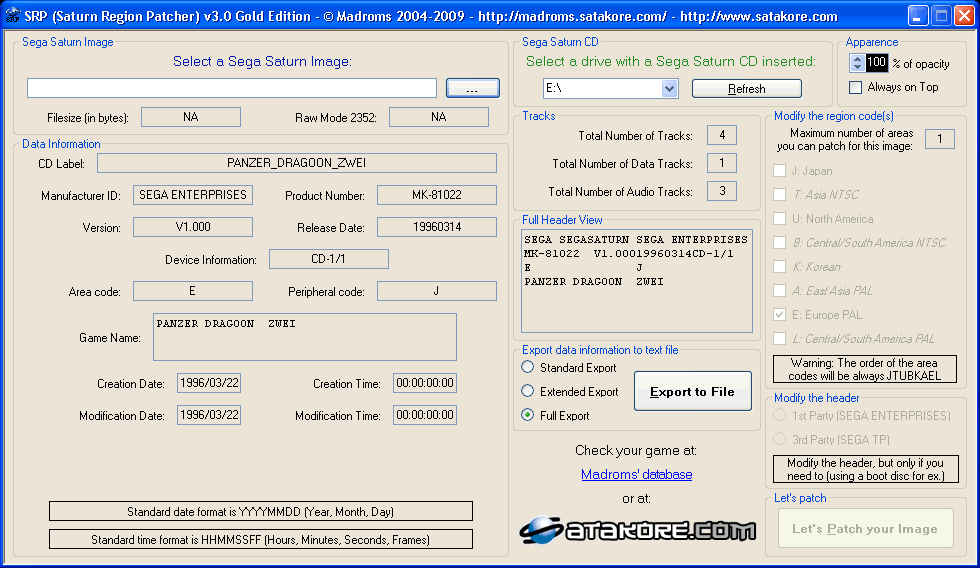
Task: Click the Creation Date field 1996/03/22
Action: 209,383
